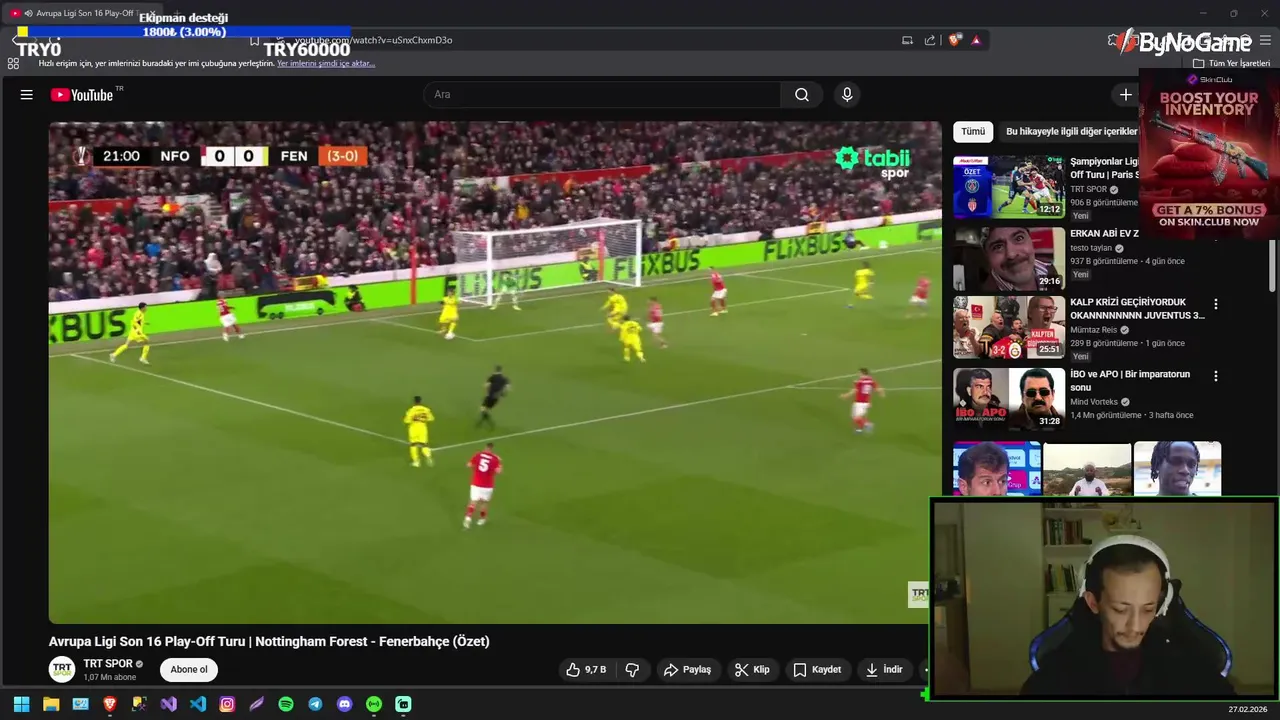Image resolution: width=1280 pixels, height=720 pixels.
Task: Like the video with 9,7 B likes
Action: pos(586,670)
